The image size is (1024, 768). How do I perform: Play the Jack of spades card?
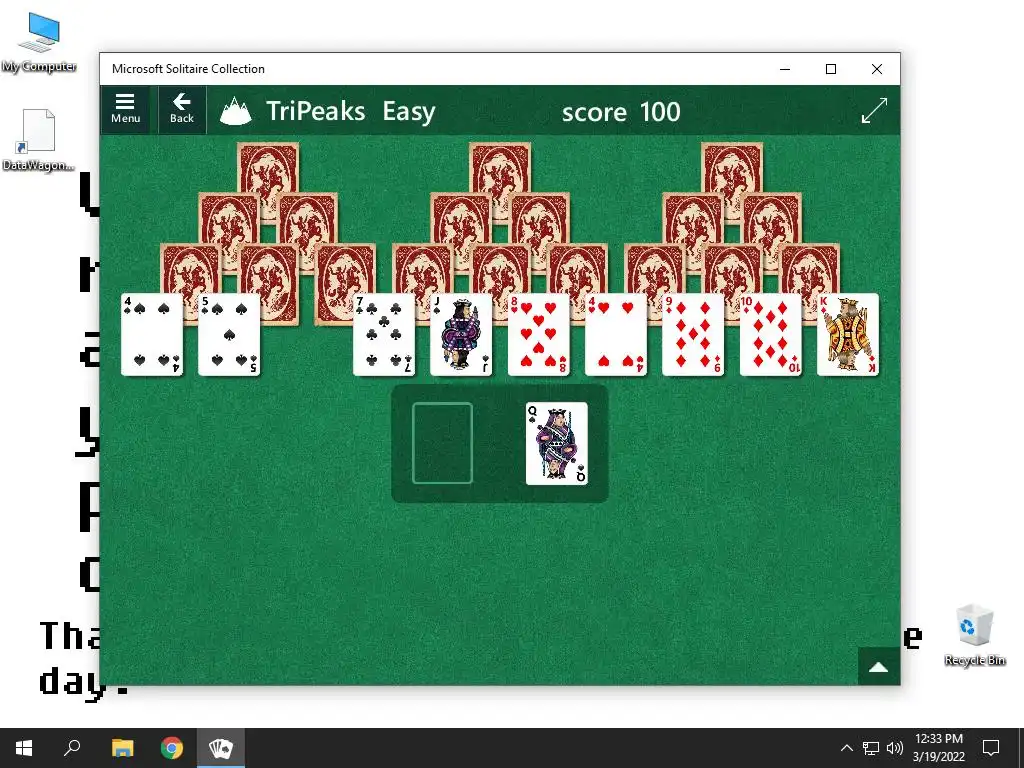(x=461, y=334)
